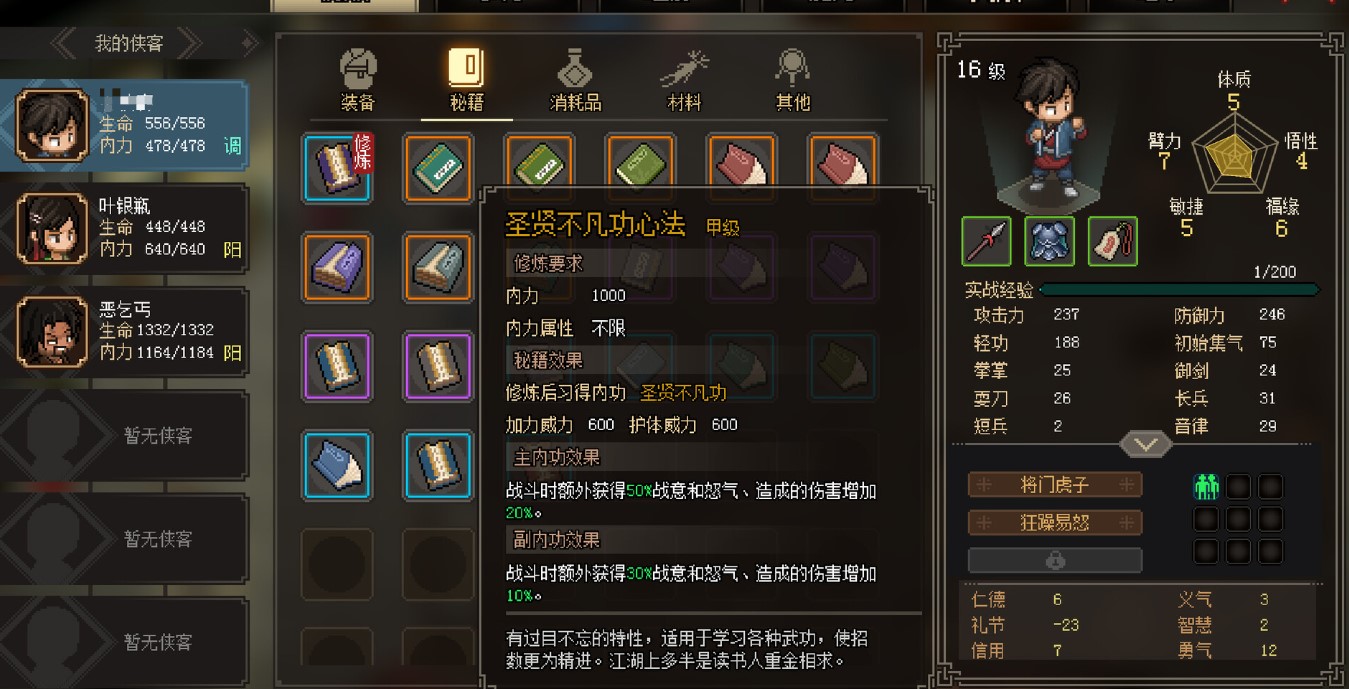Select hero 恶乞丐 in roster
The image size is (1349, 689).
point(124,331)
